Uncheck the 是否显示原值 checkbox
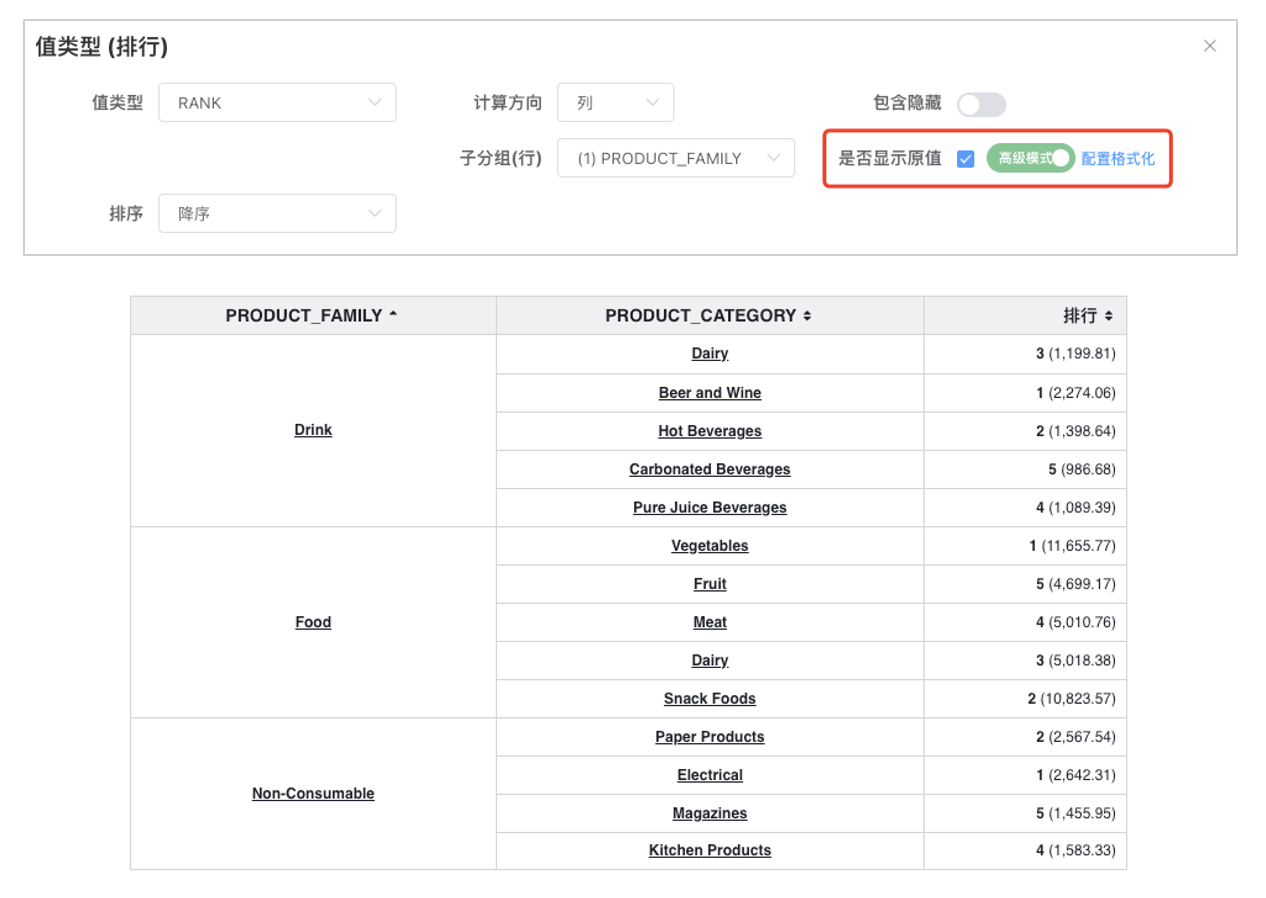 (x=965, y=159)
